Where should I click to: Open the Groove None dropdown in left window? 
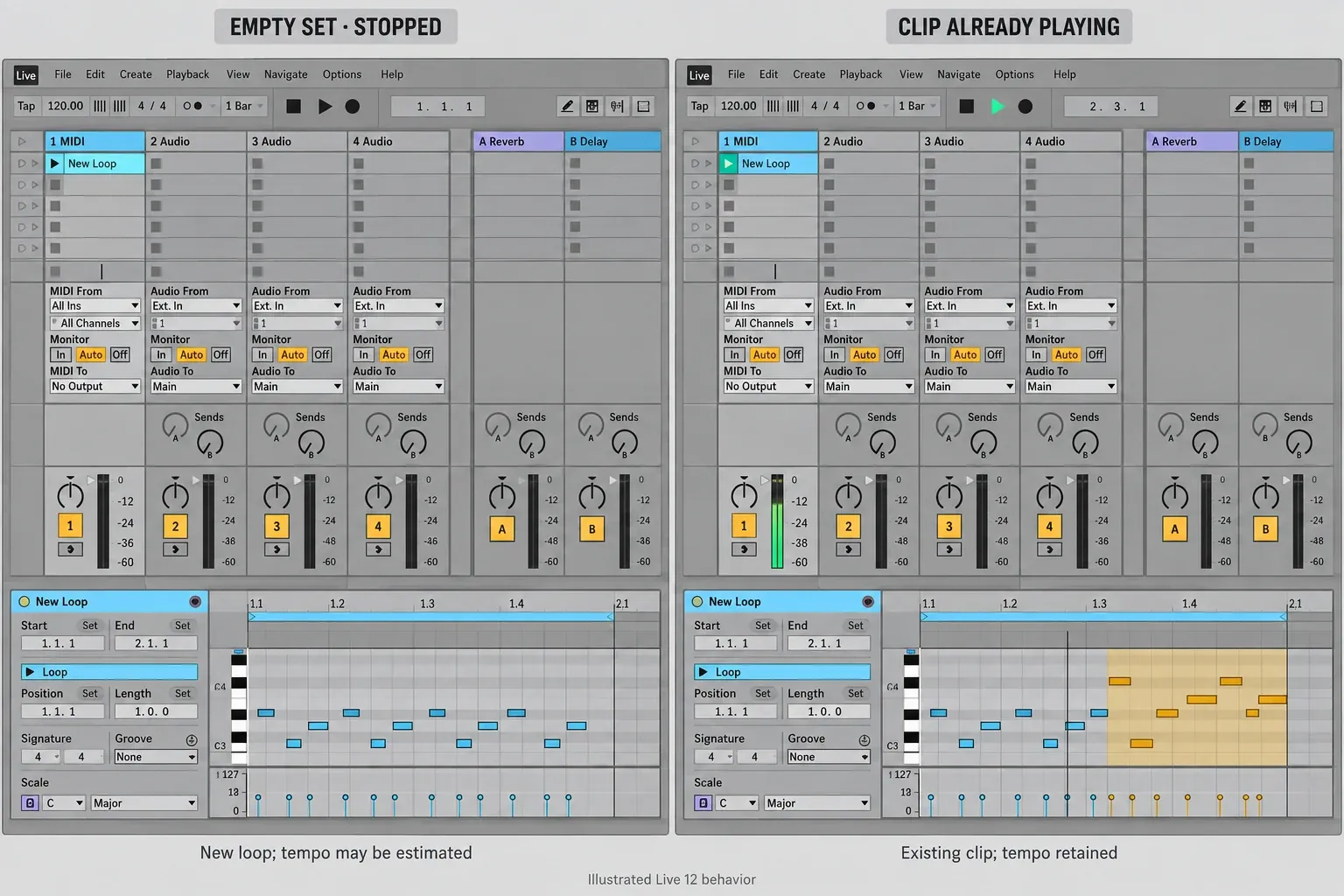(156, 757)
